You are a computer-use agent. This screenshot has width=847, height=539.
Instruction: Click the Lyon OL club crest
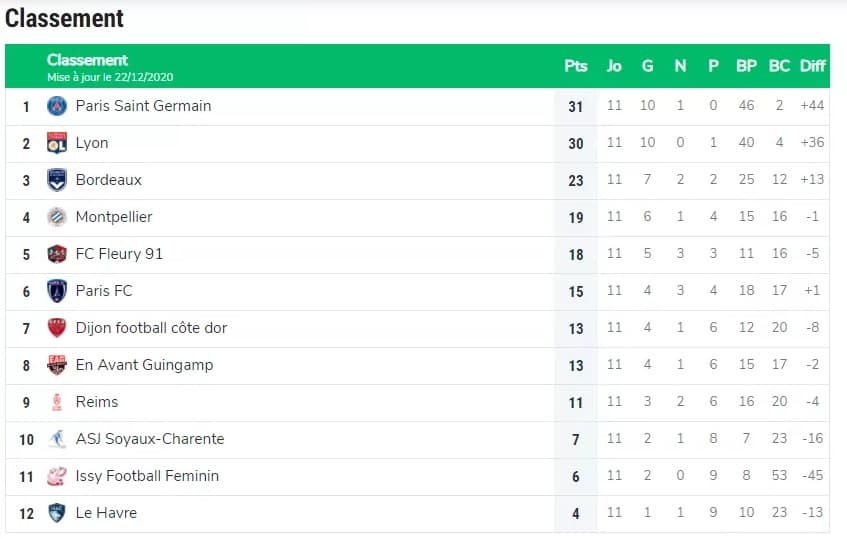(x=57, y=143)
